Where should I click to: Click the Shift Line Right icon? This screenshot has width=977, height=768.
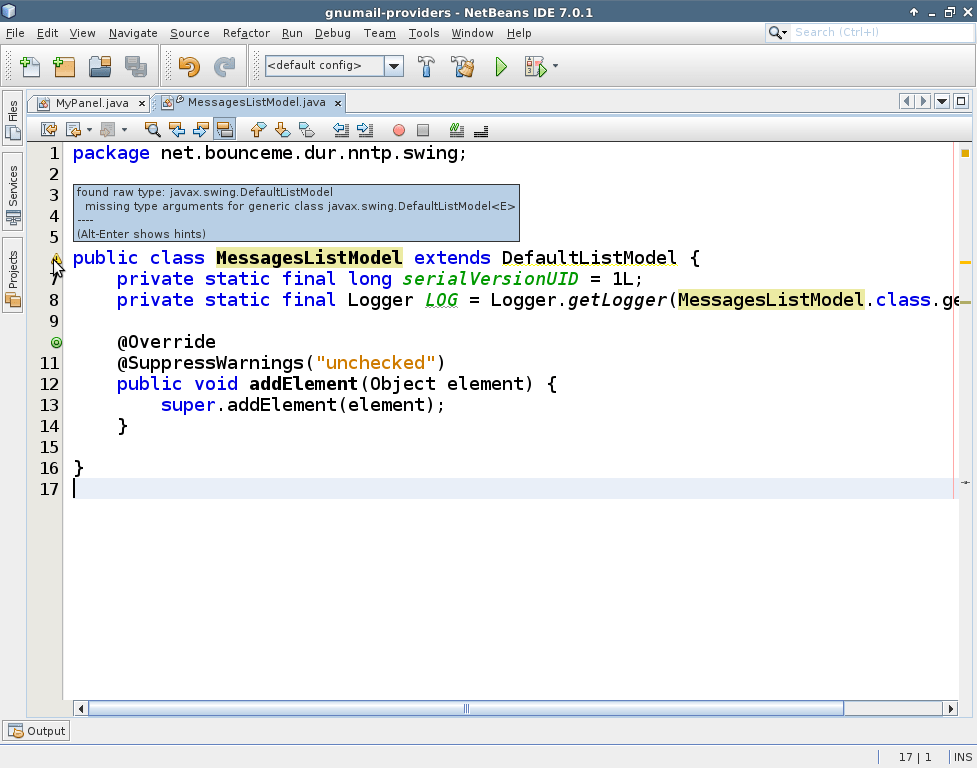coord(365,130)
